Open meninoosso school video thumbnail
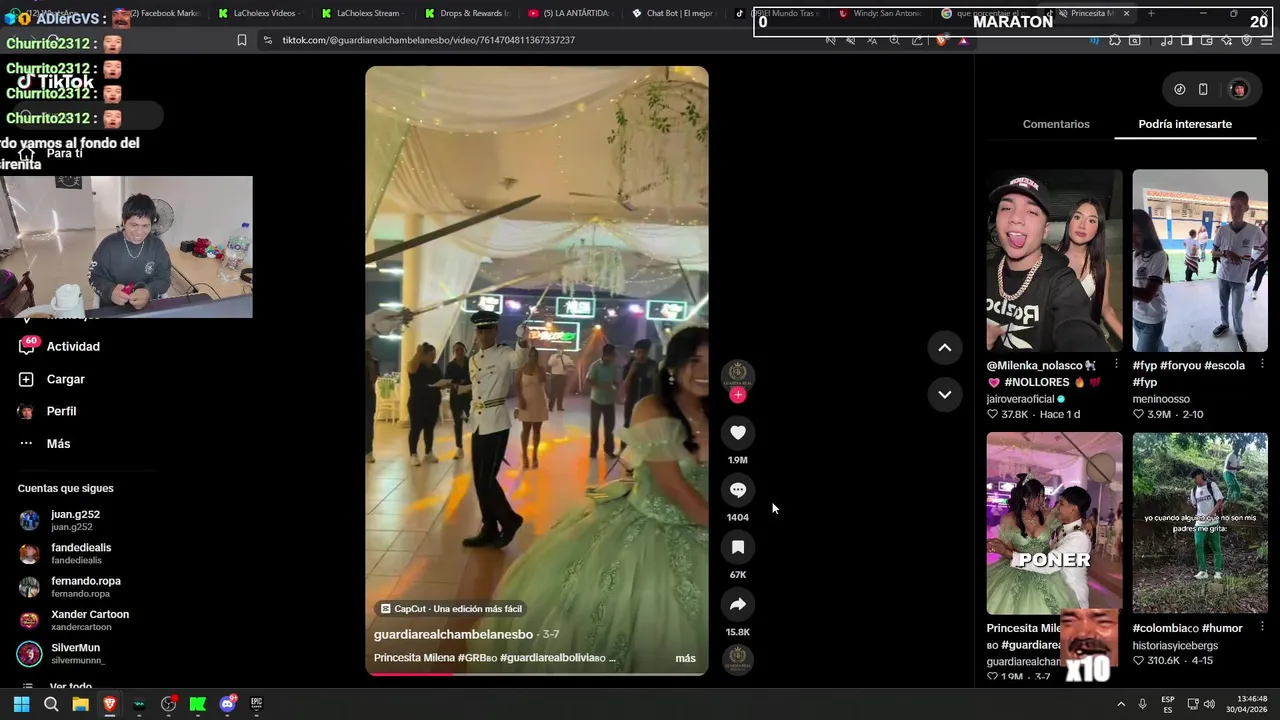 [x=1199, y=260]
